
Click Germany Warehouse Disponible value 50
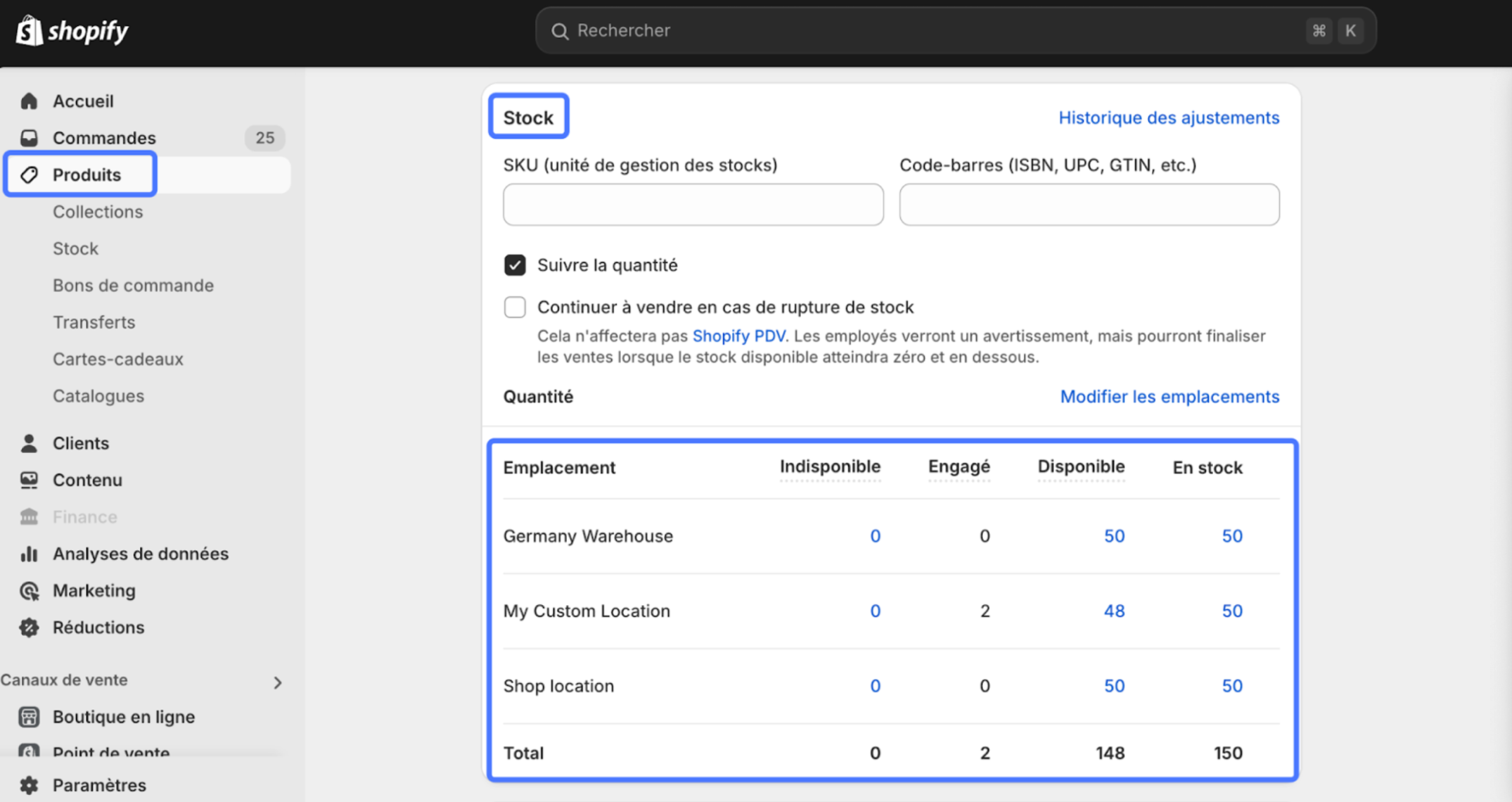click(x=1114, y=536)
